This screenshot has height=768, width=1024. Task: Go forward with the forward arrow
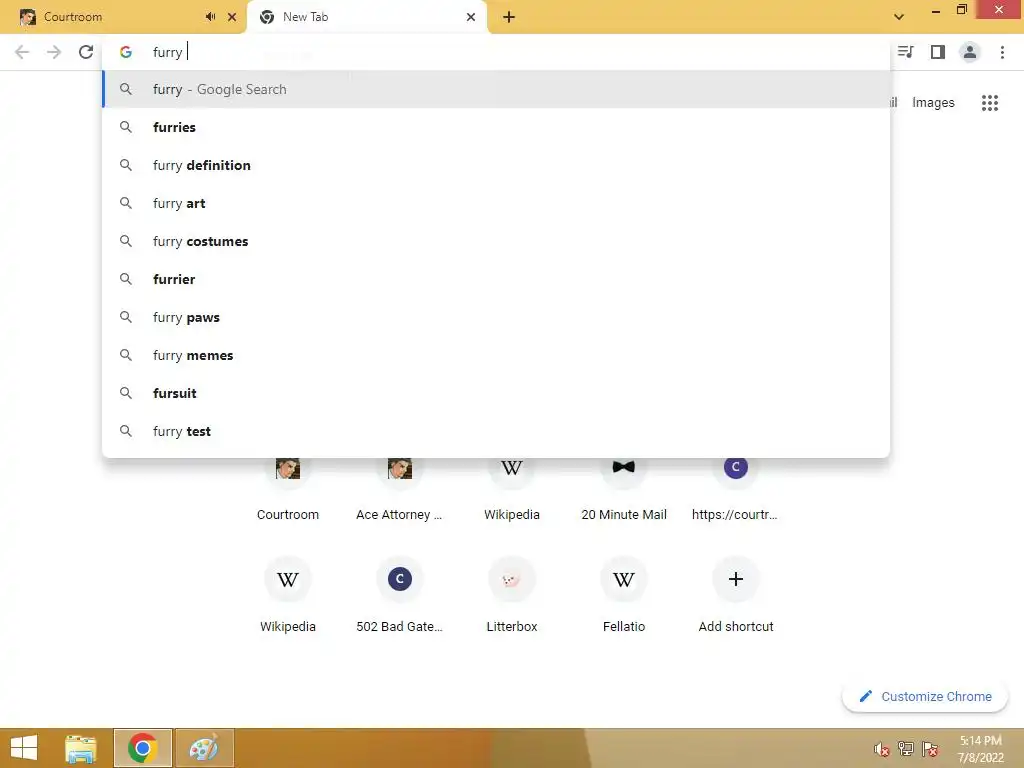click(54, 52)
